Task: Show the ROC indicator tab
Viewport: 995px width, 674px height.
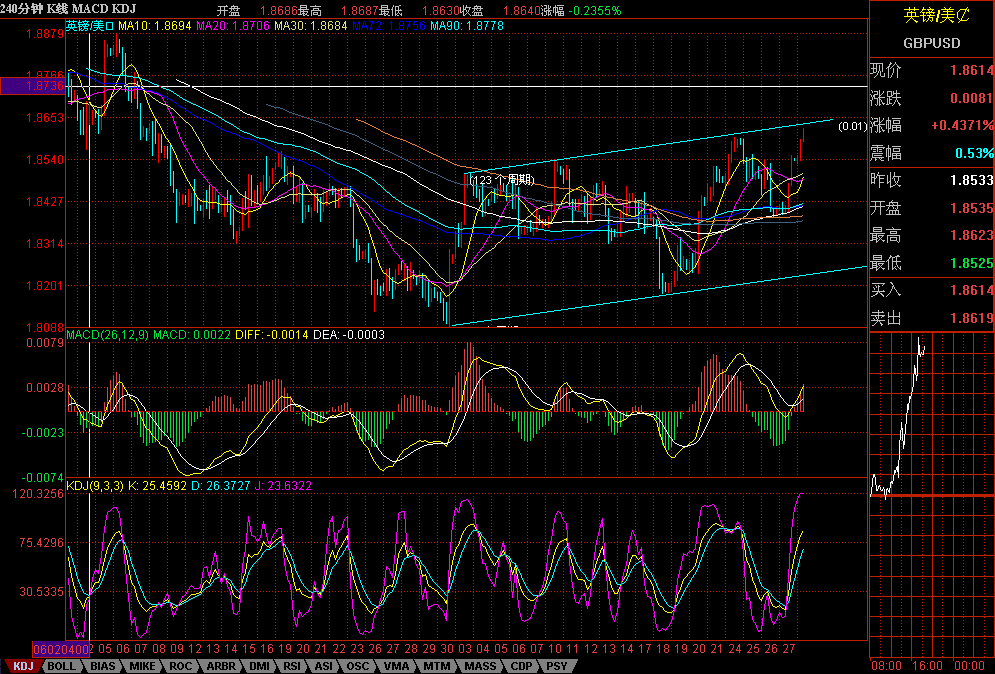Action: (181, 666)
